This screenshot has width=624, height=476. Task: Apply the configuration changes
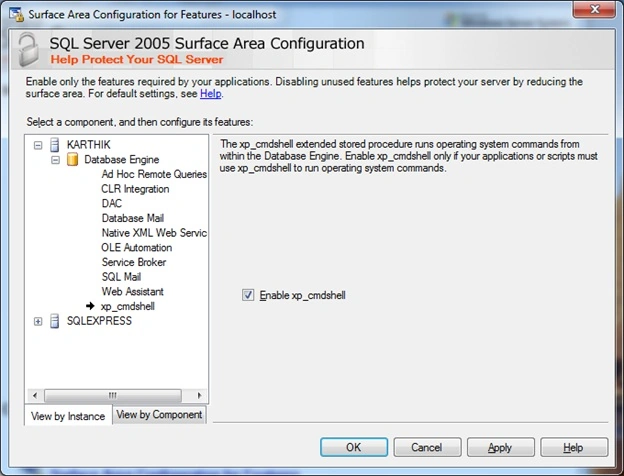pos(500,447)
